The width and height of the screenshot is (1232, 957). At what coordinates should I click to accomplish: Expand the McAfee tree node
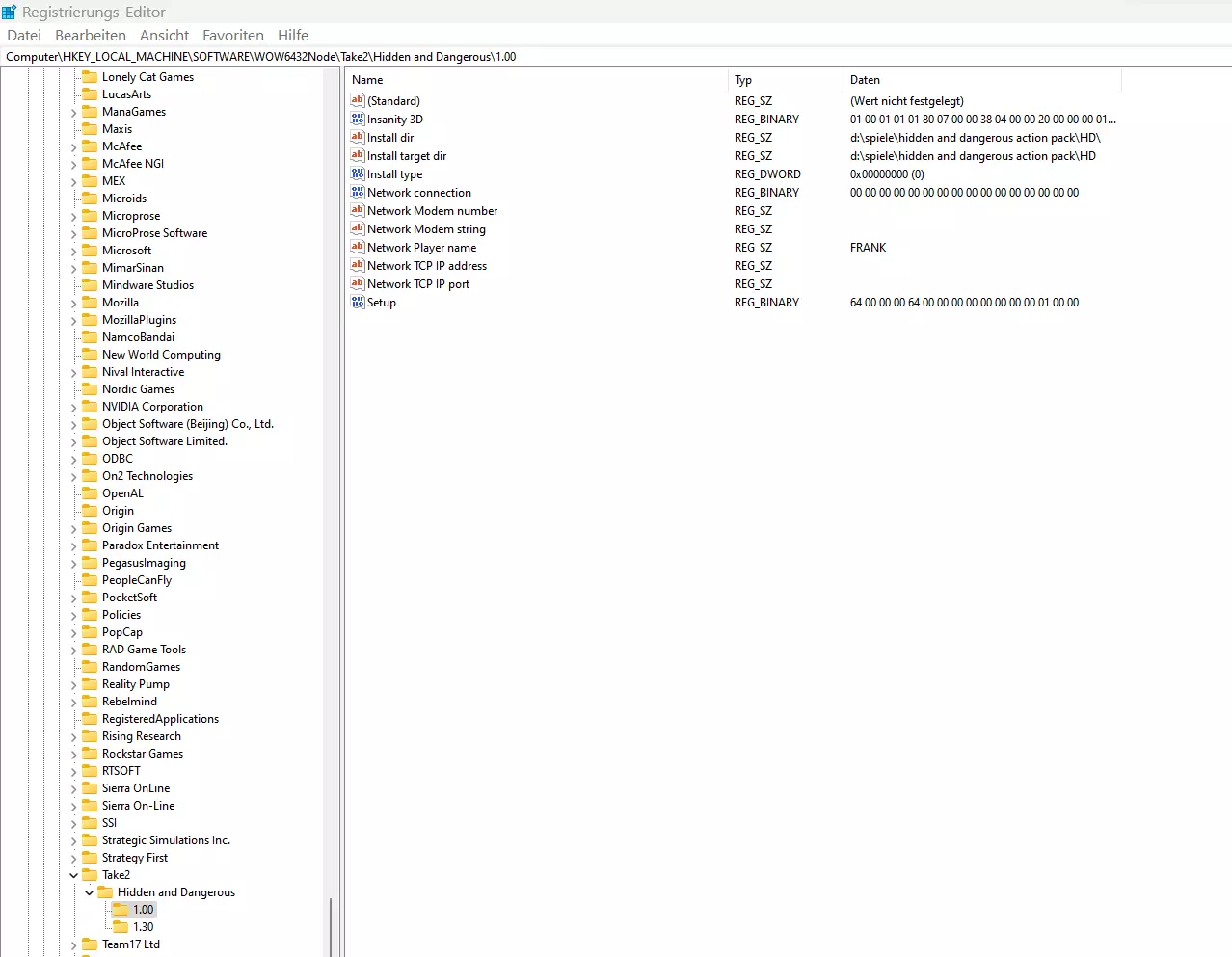[74, 146]
